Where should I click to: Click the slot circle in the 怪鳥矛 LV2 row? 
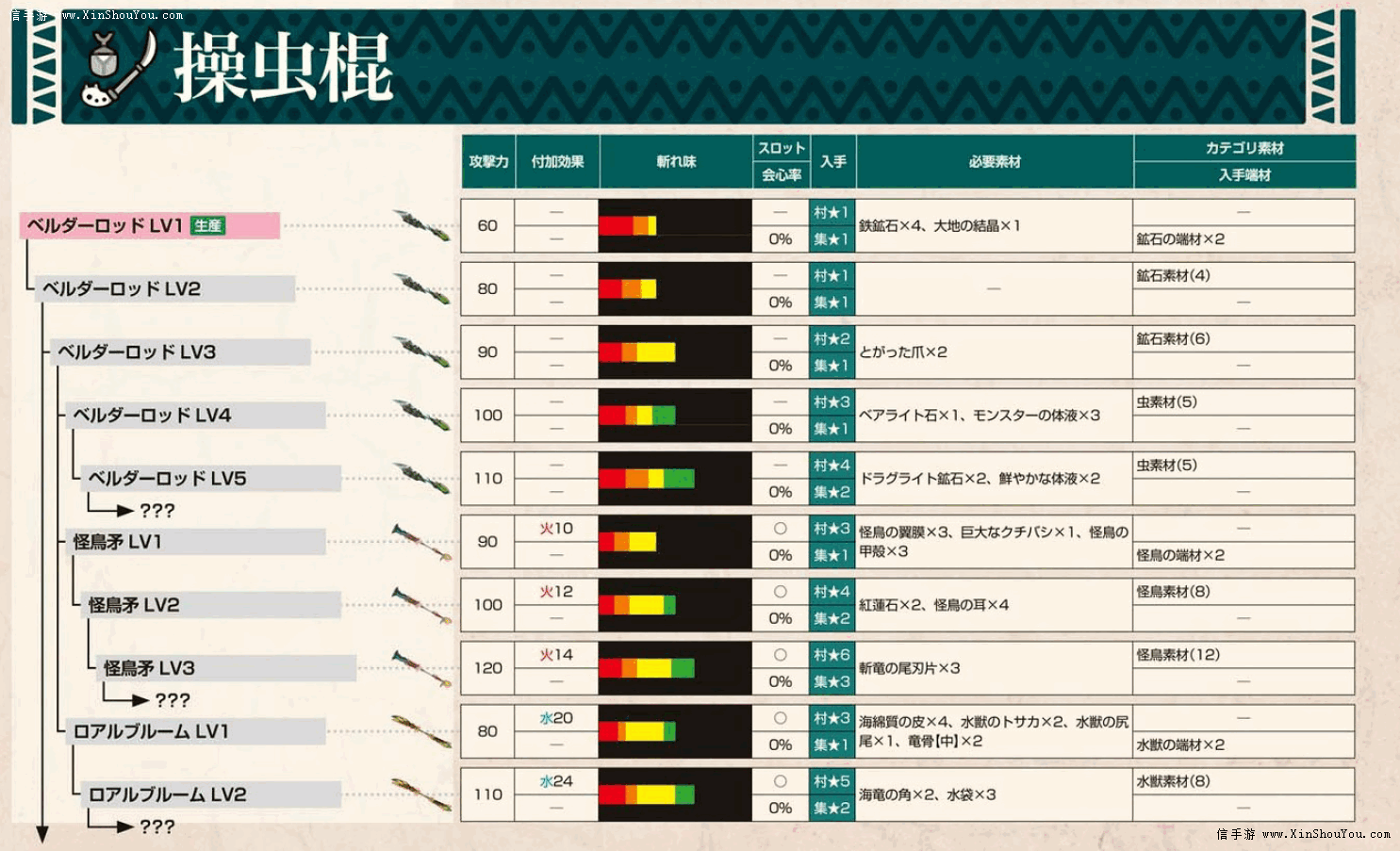780,592
